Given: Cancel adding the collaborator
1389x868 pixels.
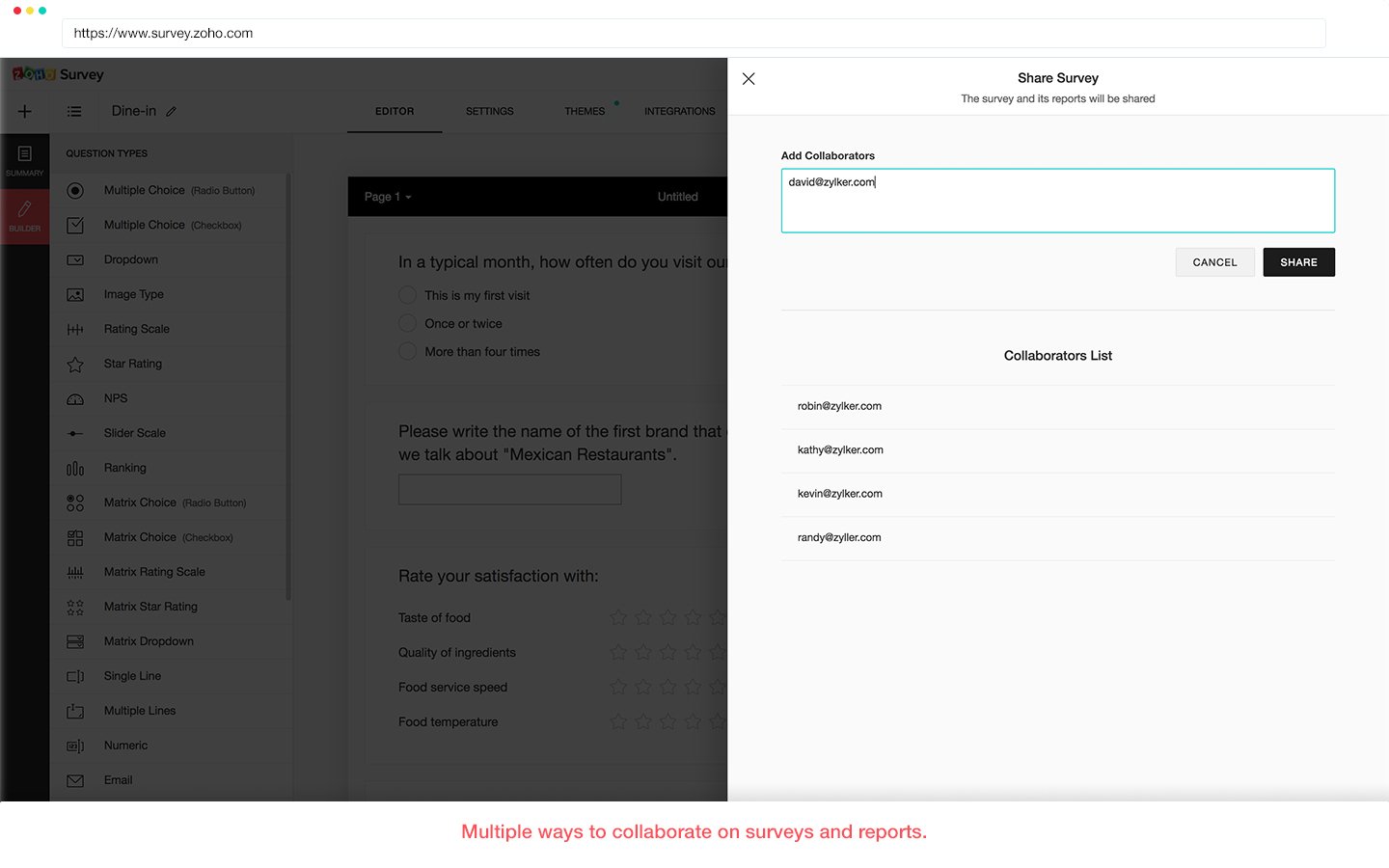Looking at the screenshot, I should pyautogui.click(x=1214, y=261).
